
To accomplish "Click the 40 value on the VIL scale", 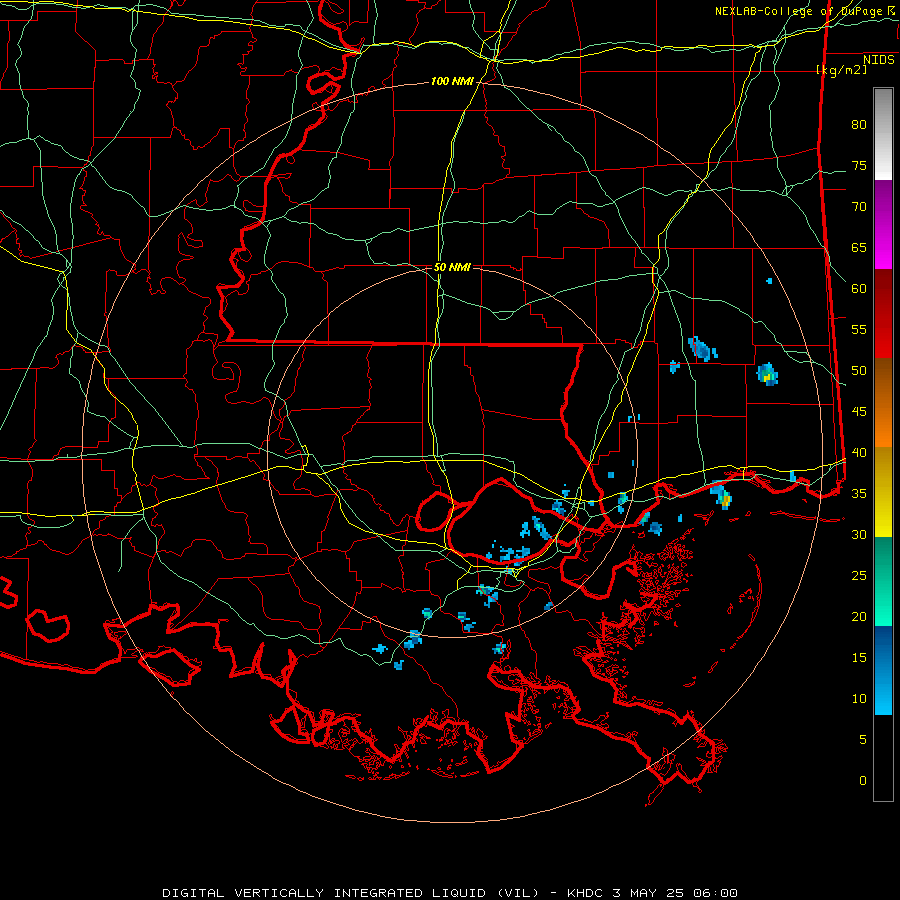I will coord(859,452).
